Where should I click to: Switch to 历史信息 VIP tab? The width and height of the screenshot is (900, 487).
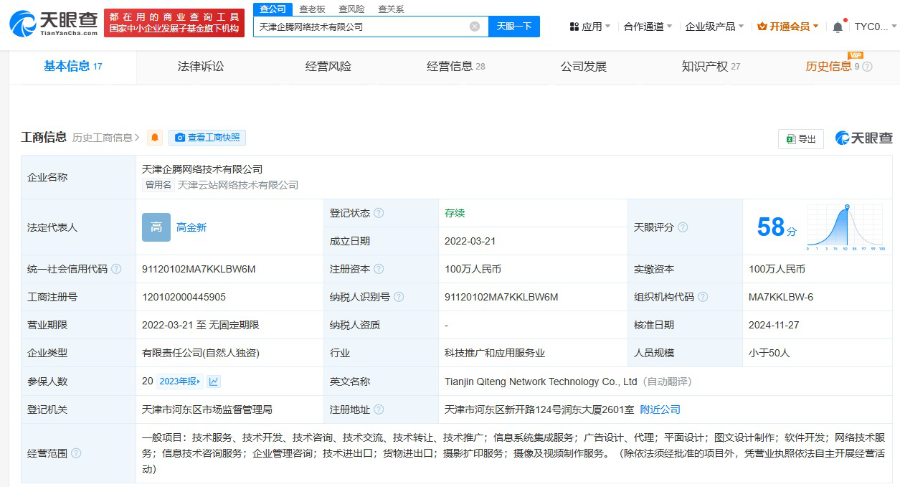[x=832, y=67]
